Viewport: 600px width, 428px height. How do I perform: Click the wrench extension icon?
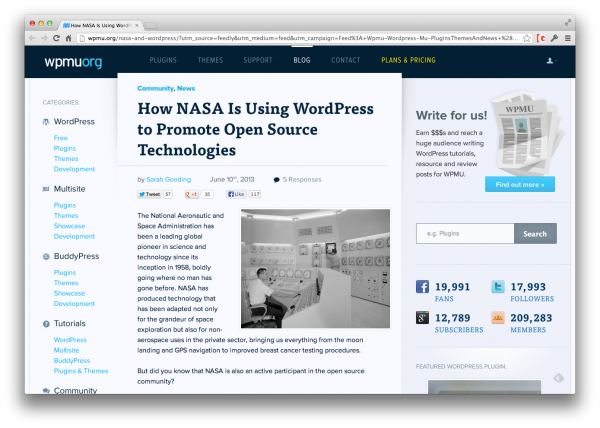pos(554,38)
